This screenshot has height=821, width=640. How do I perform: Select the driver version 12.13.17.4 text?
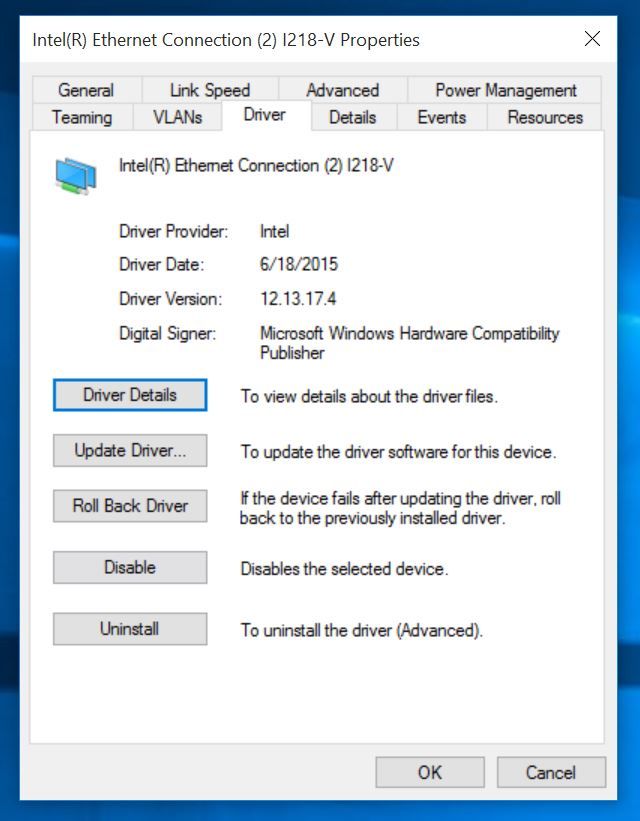[298, 299]
